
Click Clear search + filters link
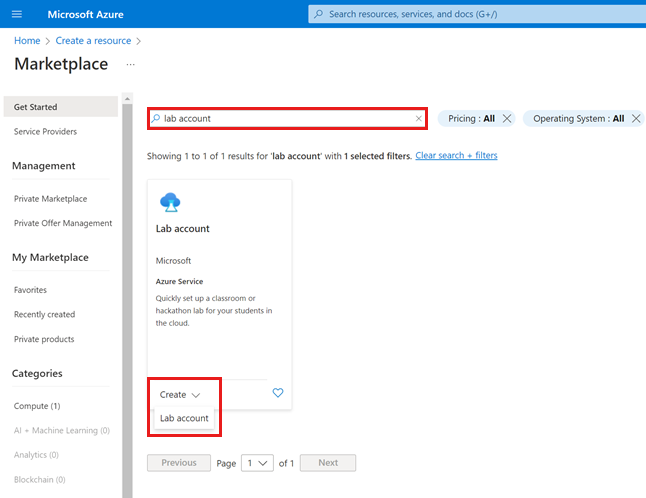(456, 155)
